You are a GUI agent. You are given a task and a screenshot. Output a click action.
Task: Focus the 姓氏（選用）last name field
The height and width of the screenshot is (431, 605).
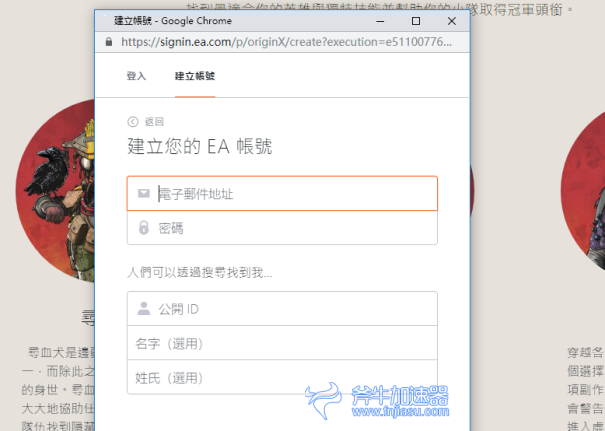click(x=282, y=377)
